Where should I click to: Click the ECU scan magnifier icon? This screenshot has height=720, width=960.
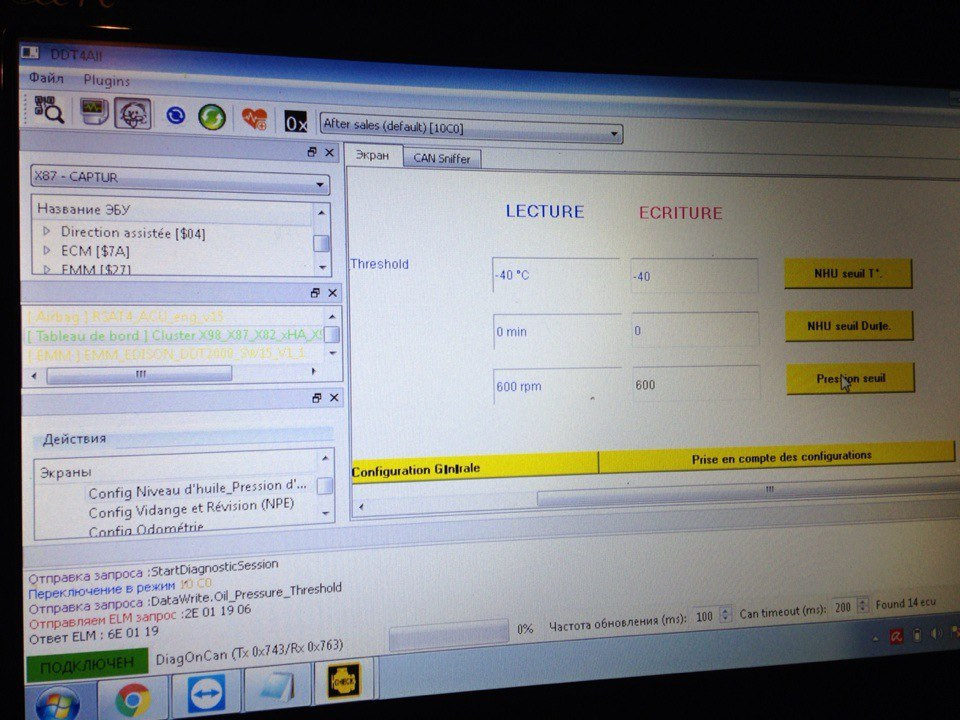[x=49, y=110]
